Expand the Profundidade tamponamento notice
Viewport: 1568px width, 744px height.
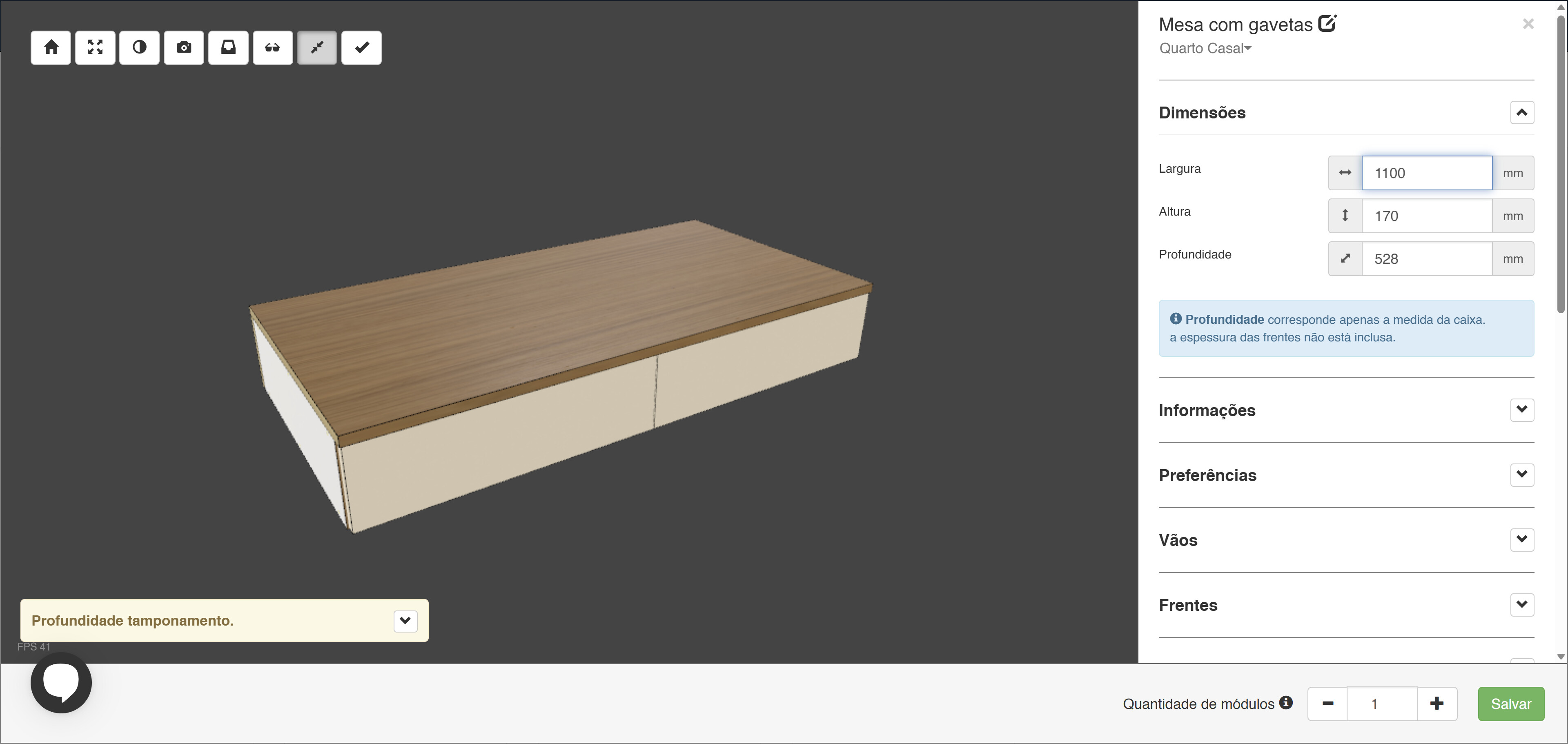click(405, 621)
